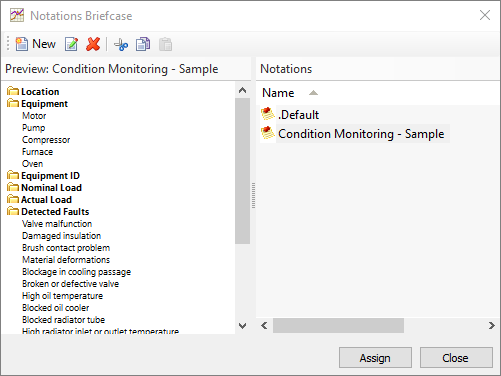Select Blocked oil cooler fault

click(x=55, y=308)
